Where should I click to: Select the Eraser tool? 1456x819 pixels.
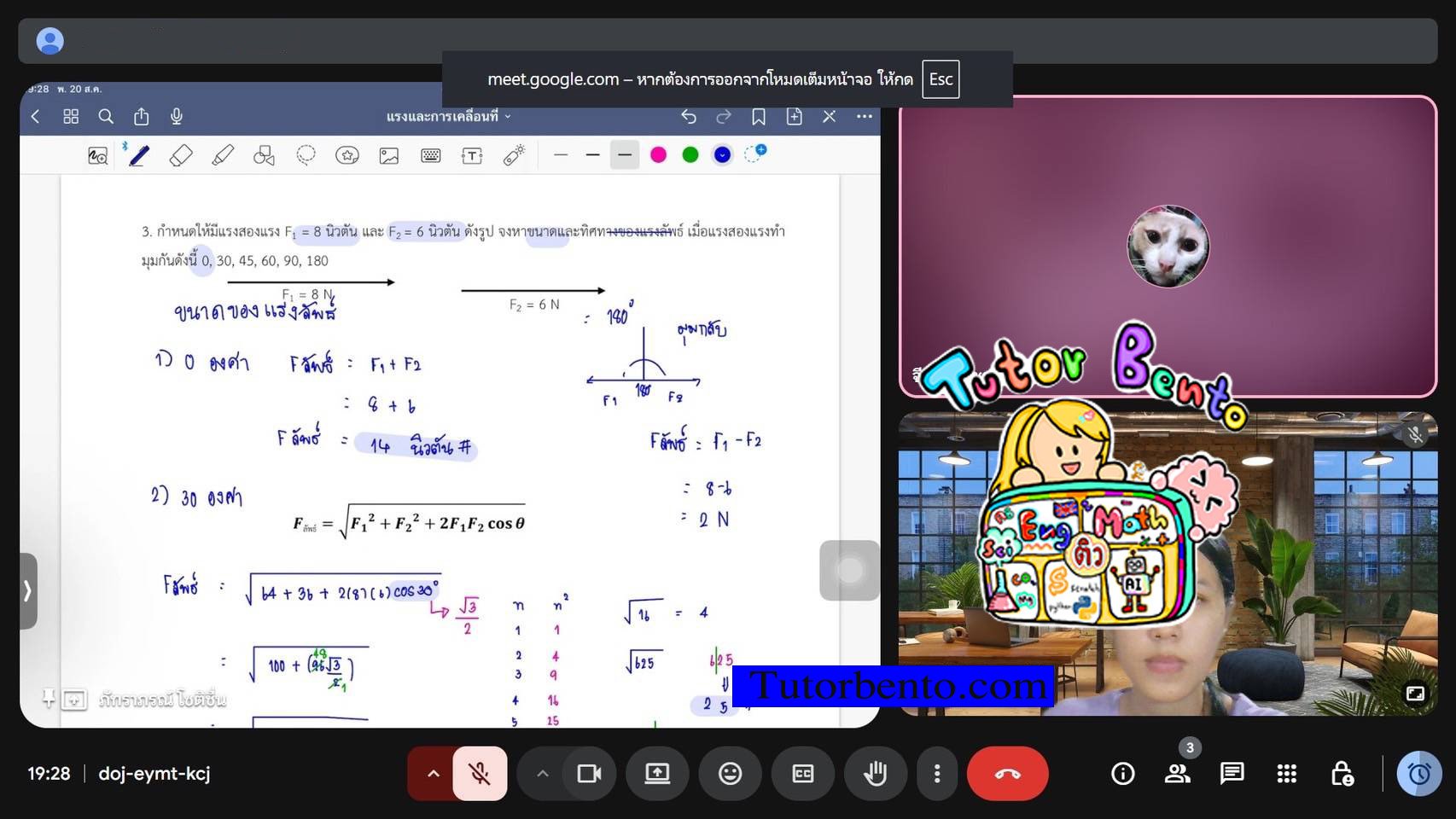180,155
